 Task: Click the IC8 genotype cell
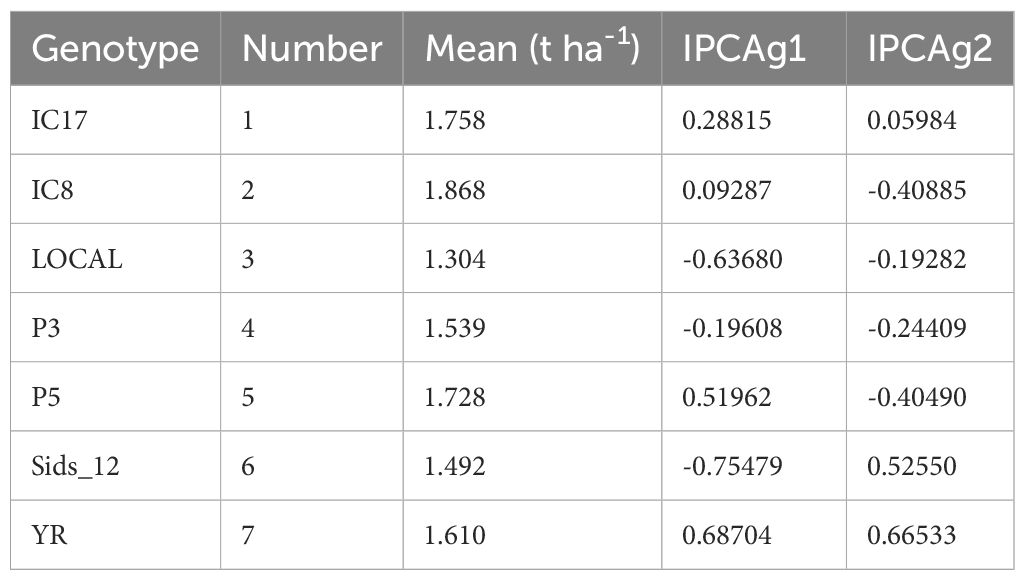coord(52,191)
